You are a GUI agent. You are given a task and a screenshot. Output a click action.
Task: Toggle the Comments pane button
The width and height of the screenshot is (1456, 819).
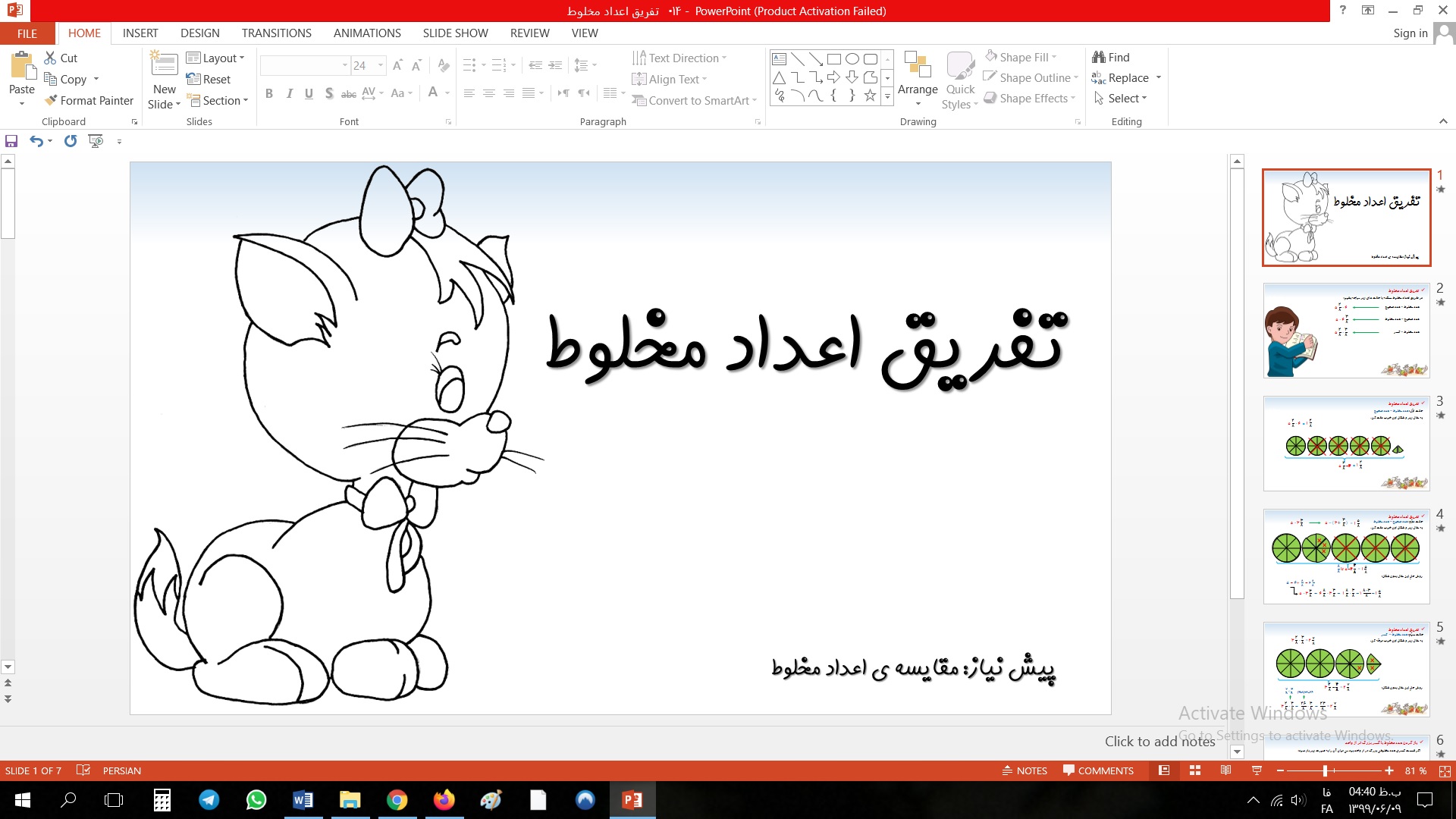pyautogui.click(x=1098, y=770)
